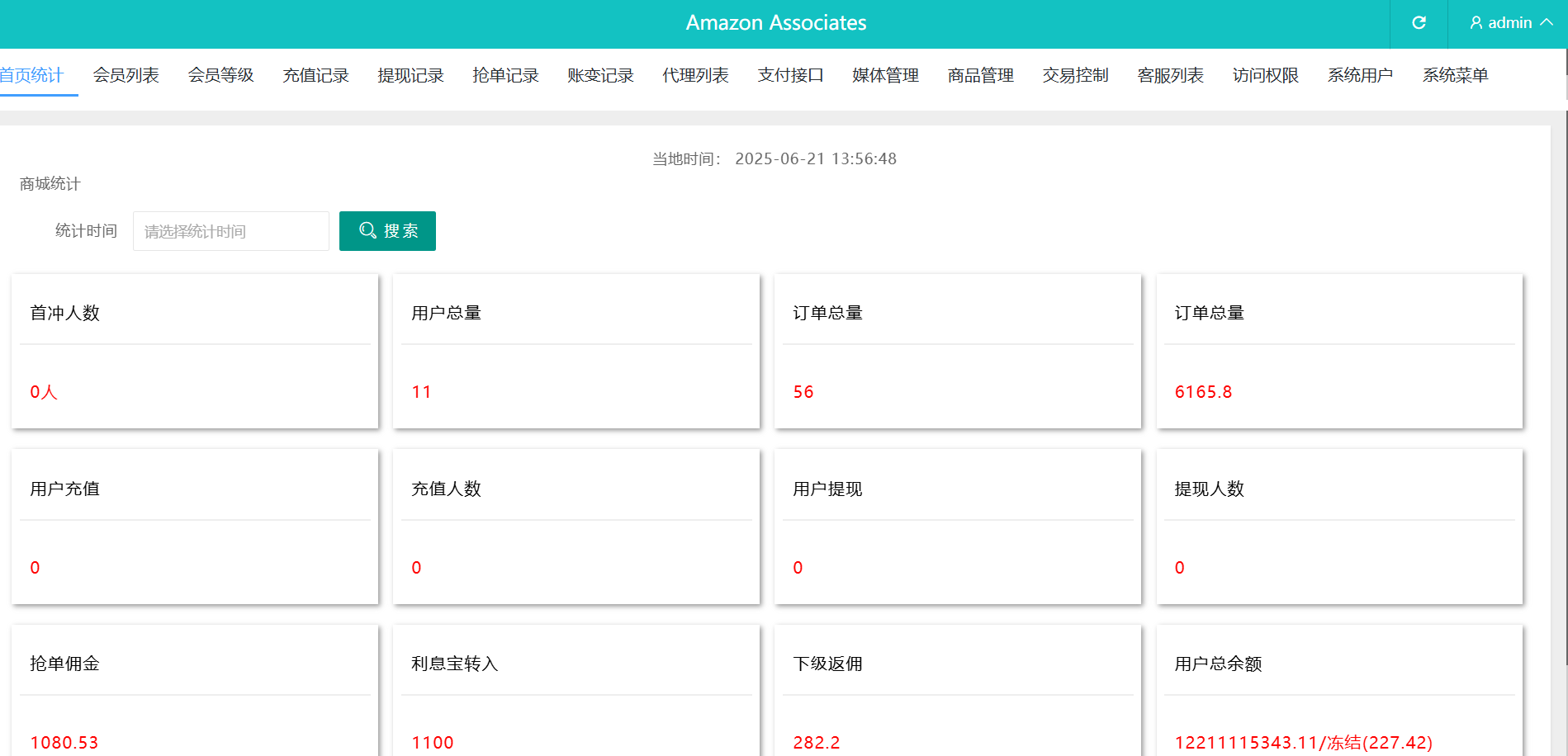Switch to 首页统计 tab
Screen dimensions: 1568x756
31,75
